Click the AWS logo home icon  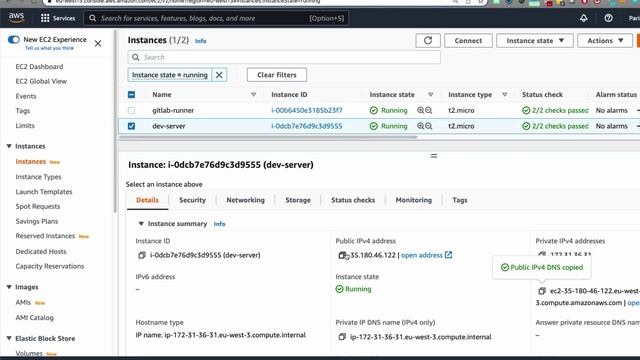[x=16, y=18]
